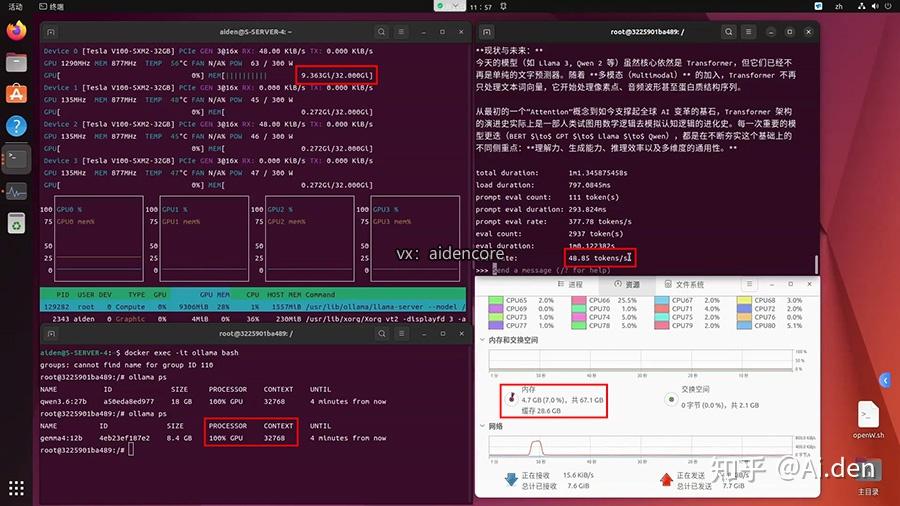
Task: Switch to the 进程 tab
Action: (571, 285)
